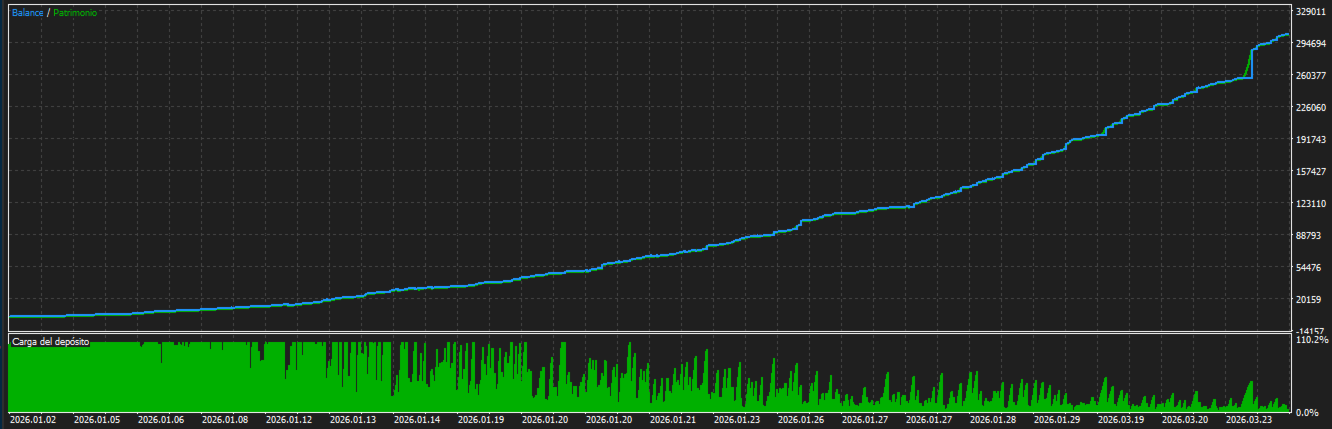The height and width of the screenshot is (429, 1332).
Task: Select the 329011 value on the balance axis
Action: click(1309, 12)
